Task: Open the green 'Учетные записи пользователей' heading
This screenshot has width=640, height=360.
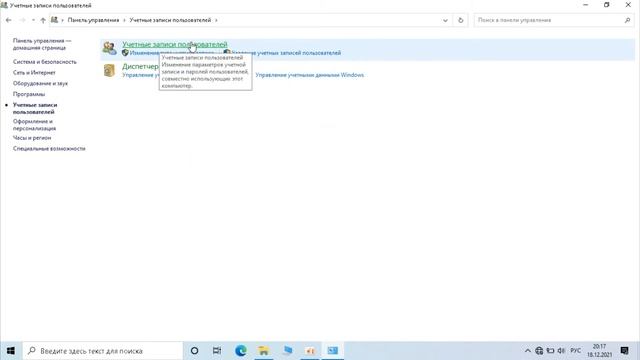Action: point(175,44)
